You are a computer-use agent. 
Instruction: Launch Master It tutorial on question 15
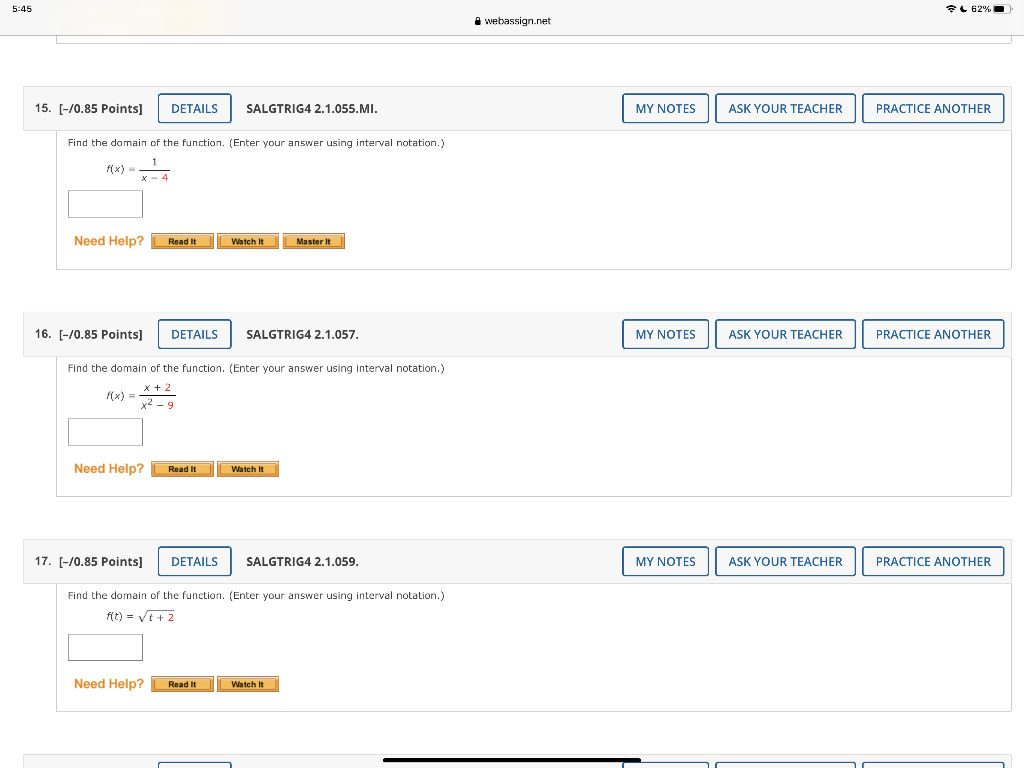pos(313,240)
